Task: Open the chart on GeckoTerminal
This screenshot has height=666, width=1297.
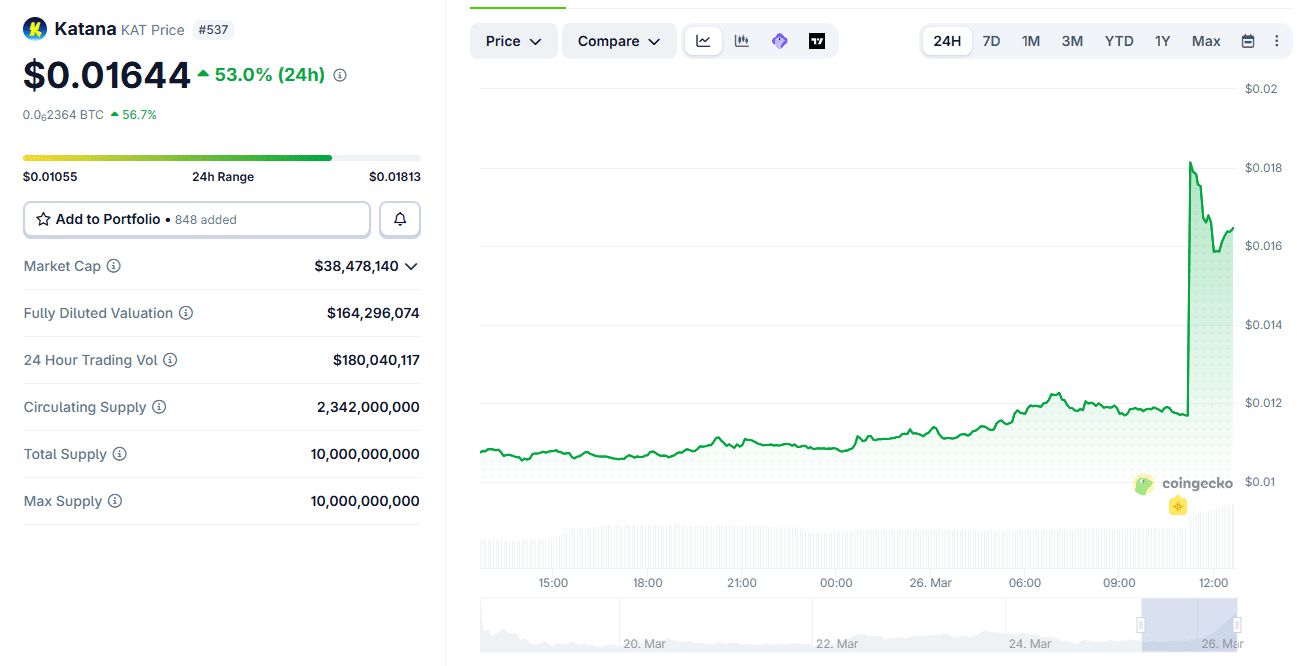Action: tap(779, 41)
